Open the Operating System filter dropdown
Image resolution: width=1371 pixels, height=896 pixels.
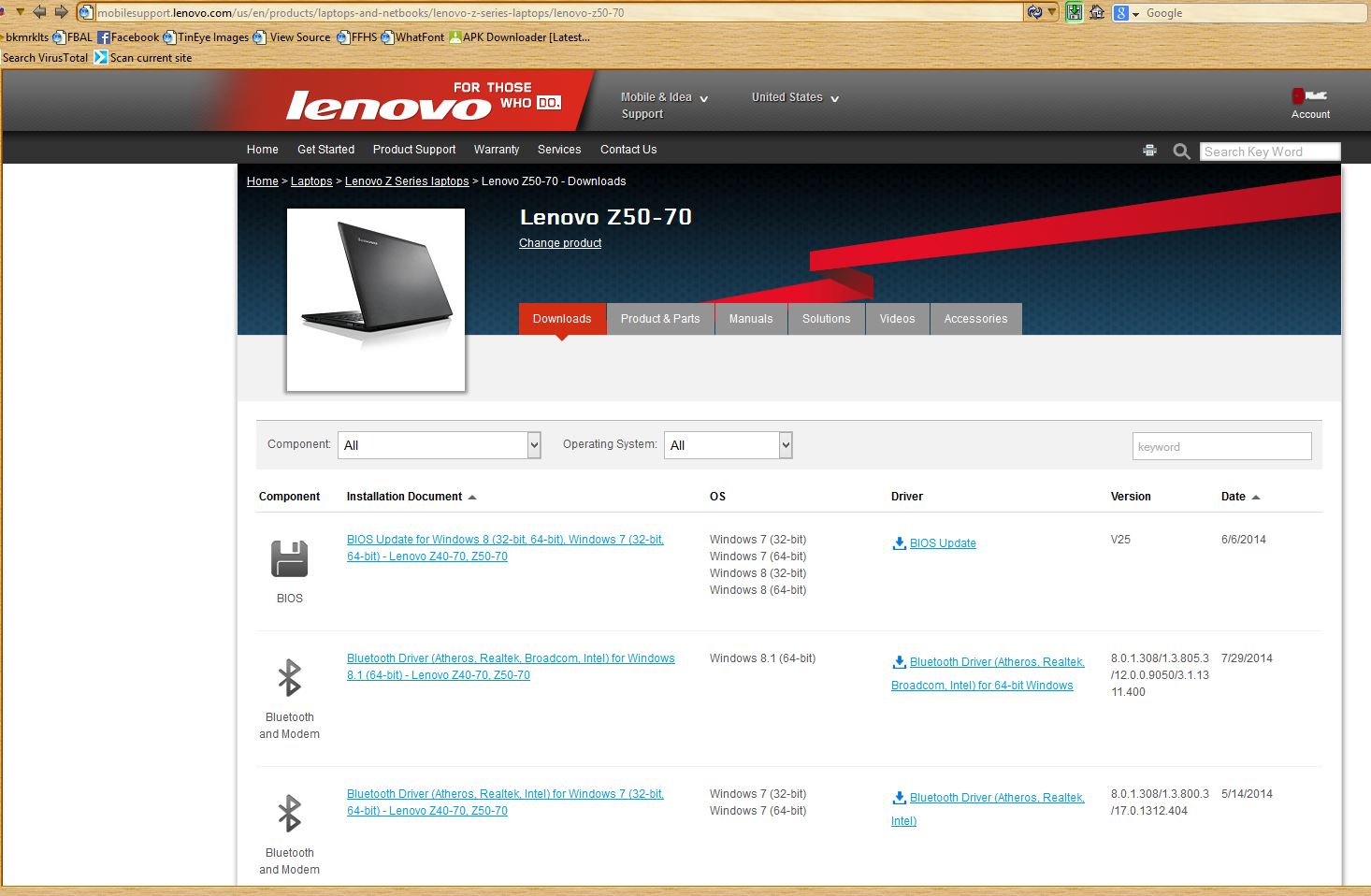(729, 445)
